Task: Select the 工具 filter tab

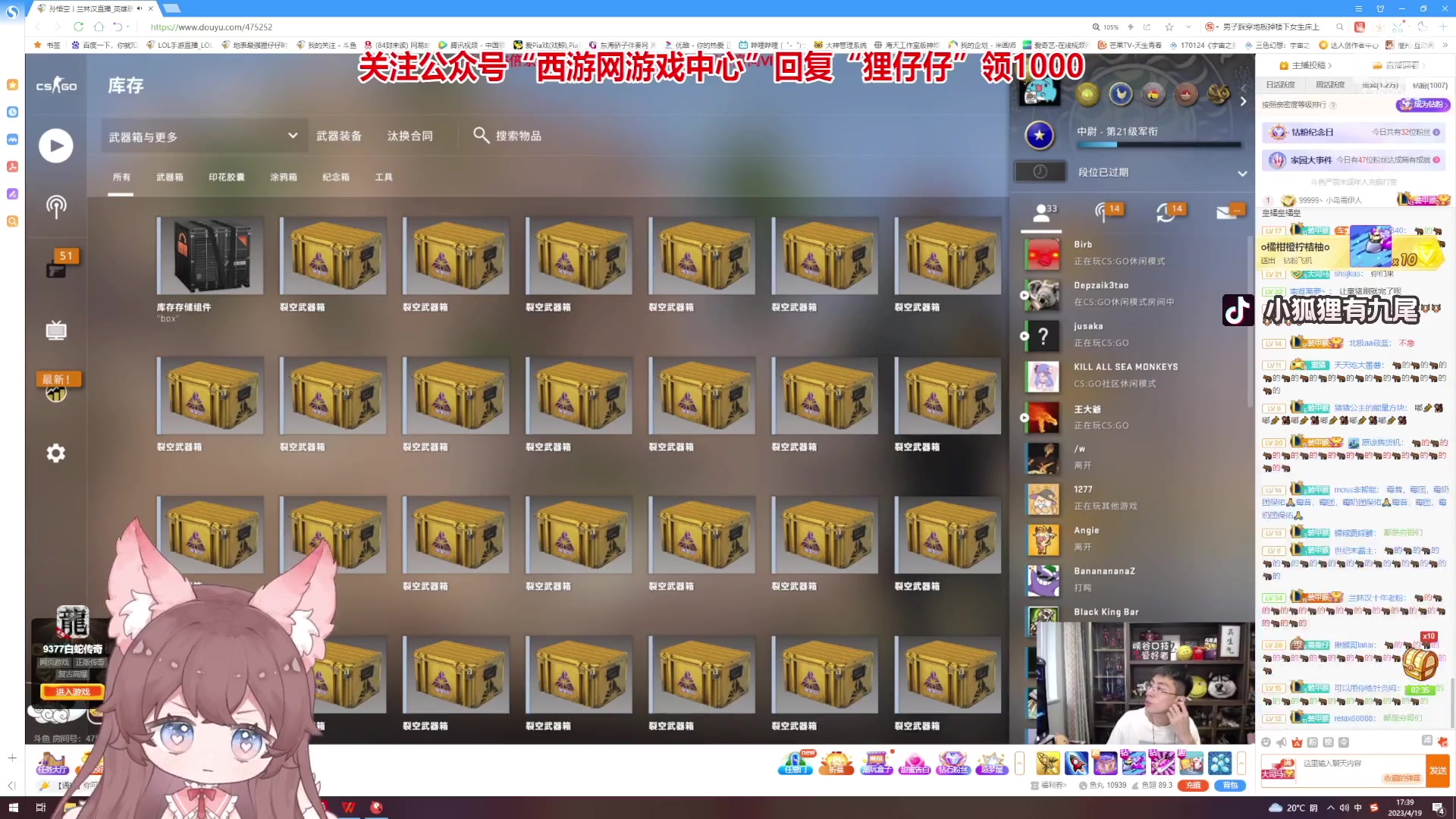Action: 384,177
